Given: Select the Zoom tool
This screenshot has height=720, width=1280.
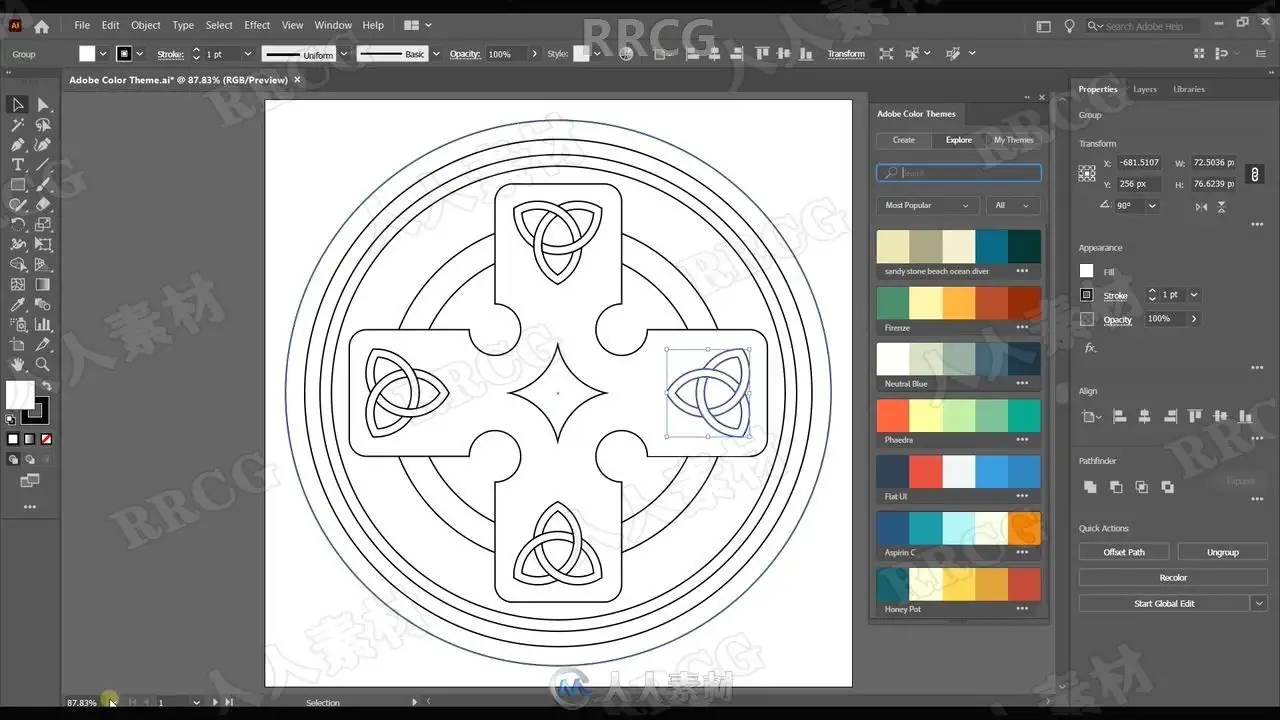Looking at the screenshot, I should click(x=43, y=365).
